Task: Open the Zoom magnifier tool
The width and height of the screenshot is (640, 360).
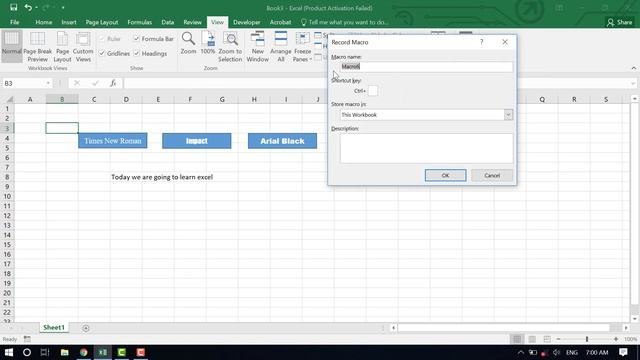Action: [x=188, y=43]
